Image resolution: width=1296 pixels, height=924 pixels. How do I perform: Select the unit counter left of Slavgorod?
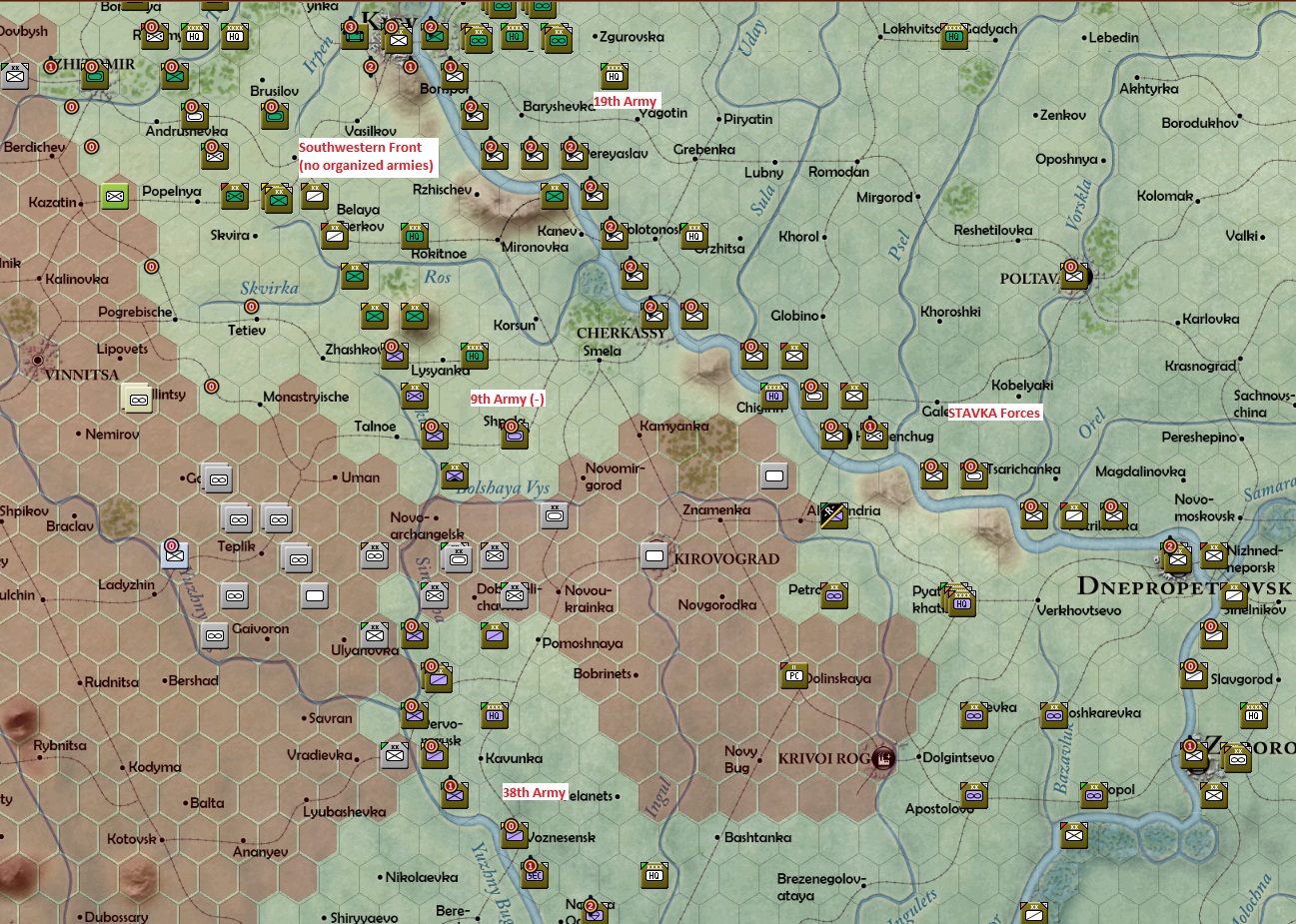click(x=1194, y=675)
